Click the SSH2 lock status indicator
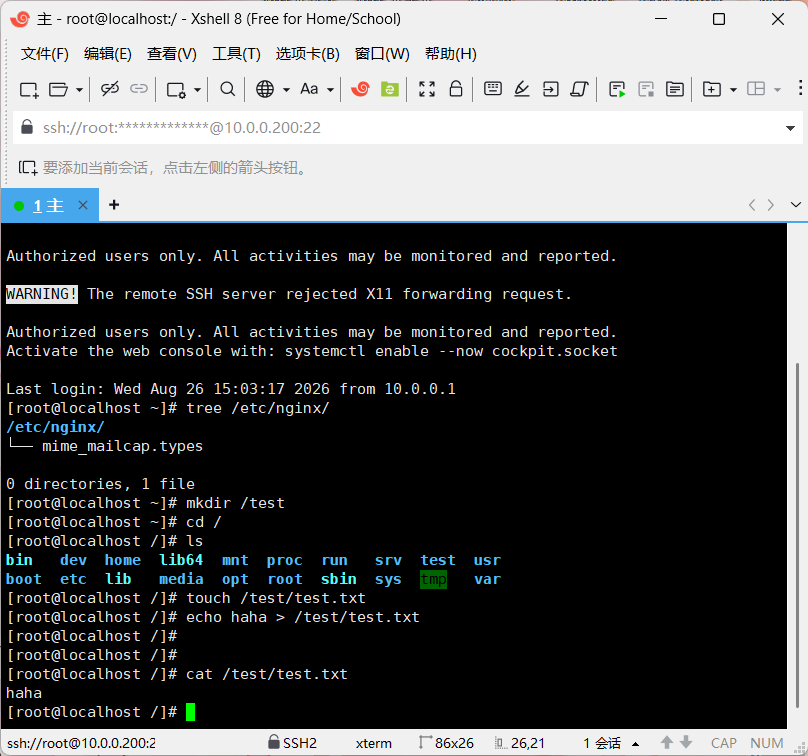808x756 pixels. [x=292, y=743]
